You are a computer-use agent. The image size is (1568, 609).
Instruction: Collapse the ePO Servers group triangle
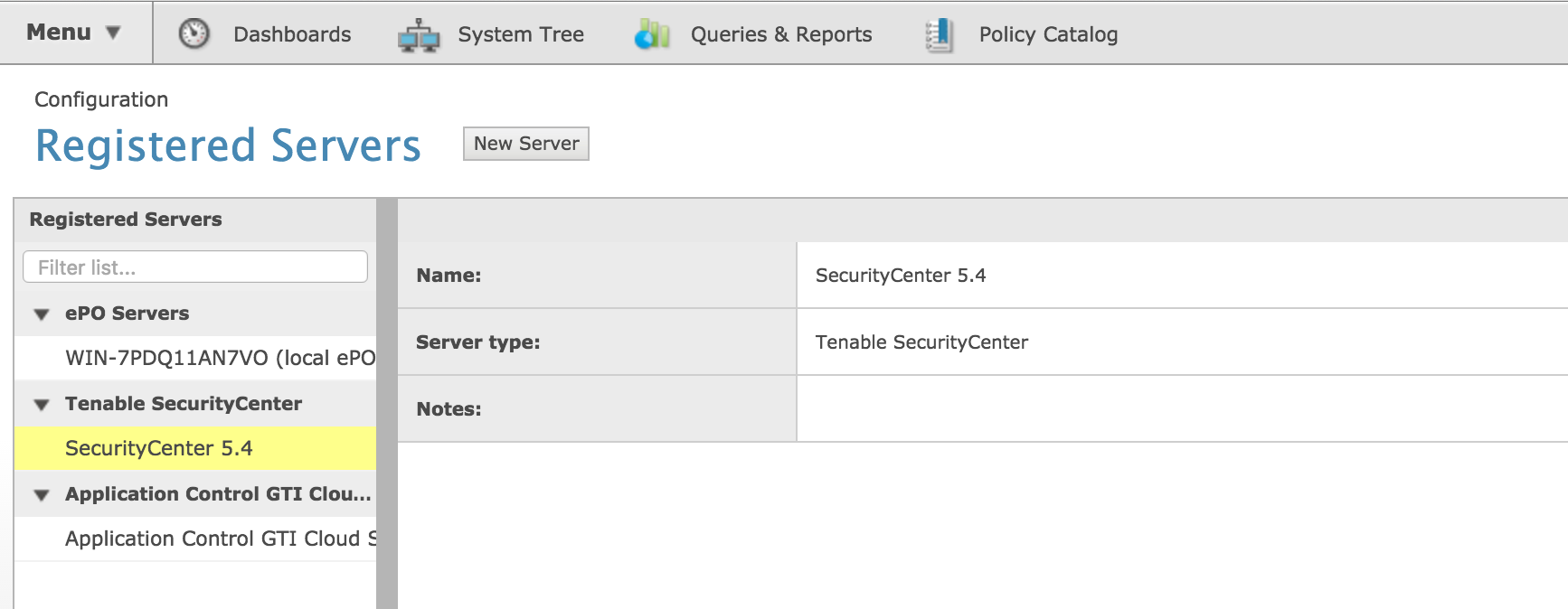point(42,314)
